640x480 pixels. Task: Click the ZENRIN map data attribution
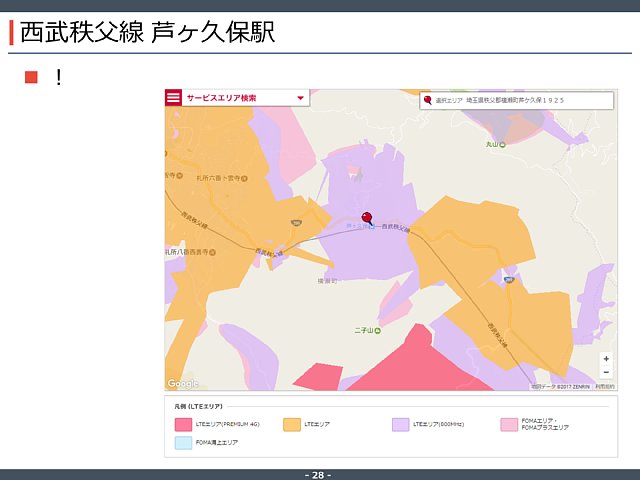pos(560,386)
